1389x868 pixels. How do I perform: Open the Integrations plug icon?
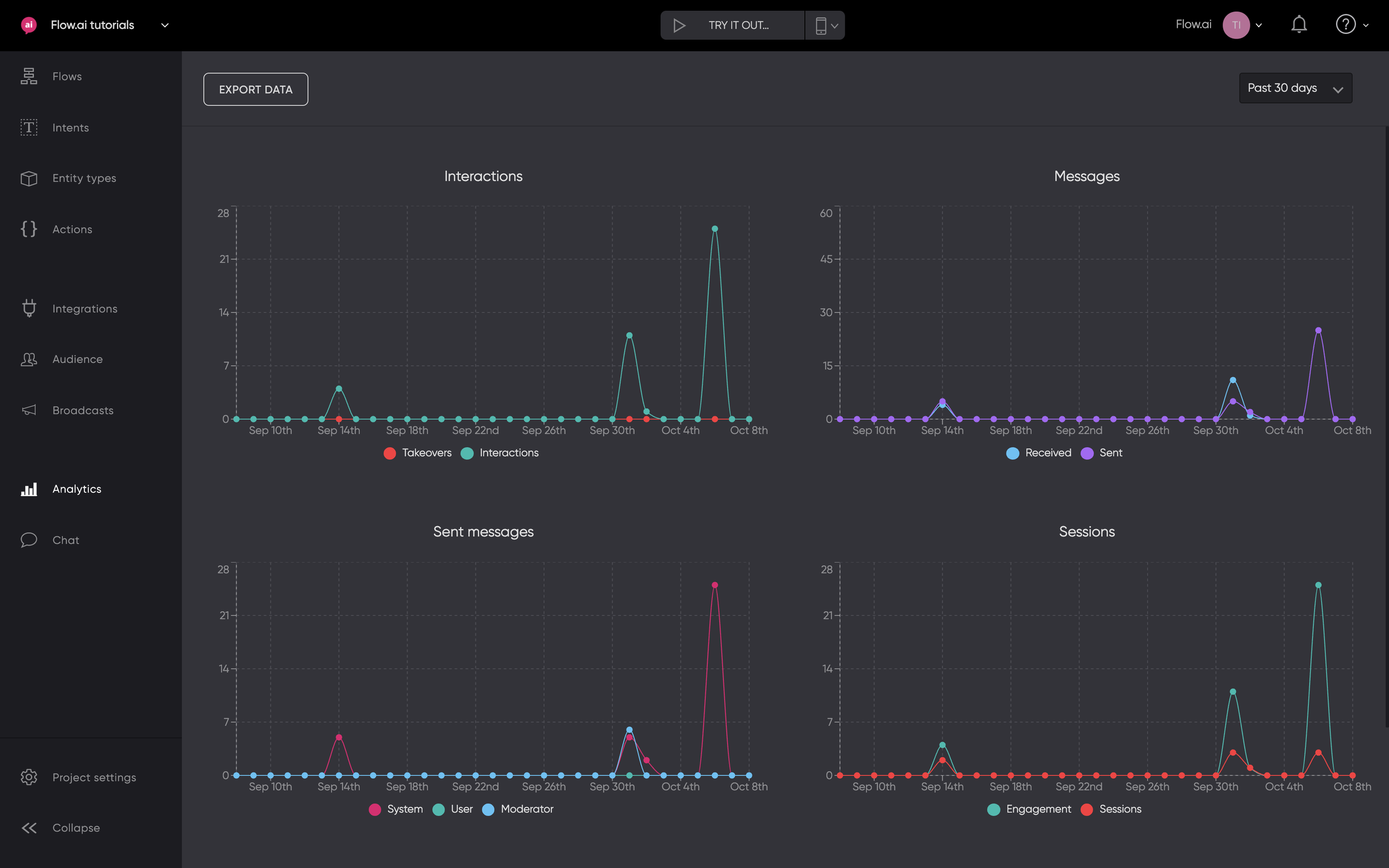pyautogui.click(x=28, y=308)
